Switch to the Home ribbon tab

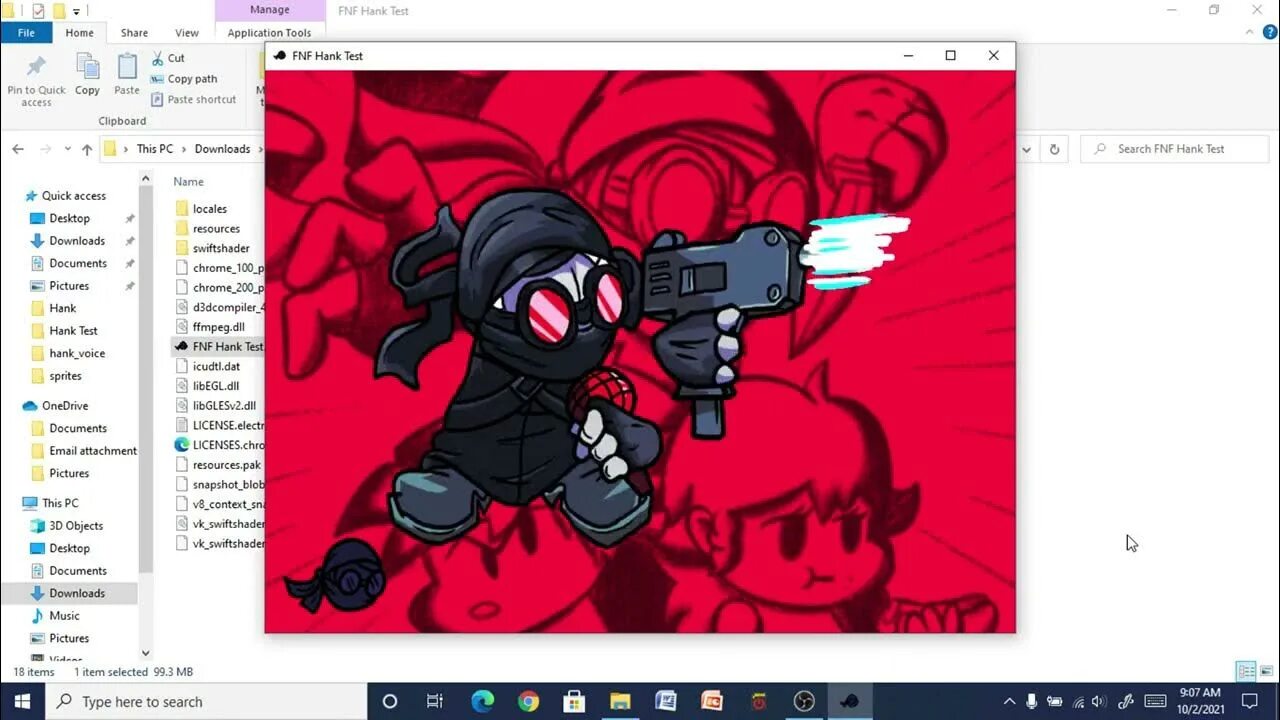click(79, 33)
